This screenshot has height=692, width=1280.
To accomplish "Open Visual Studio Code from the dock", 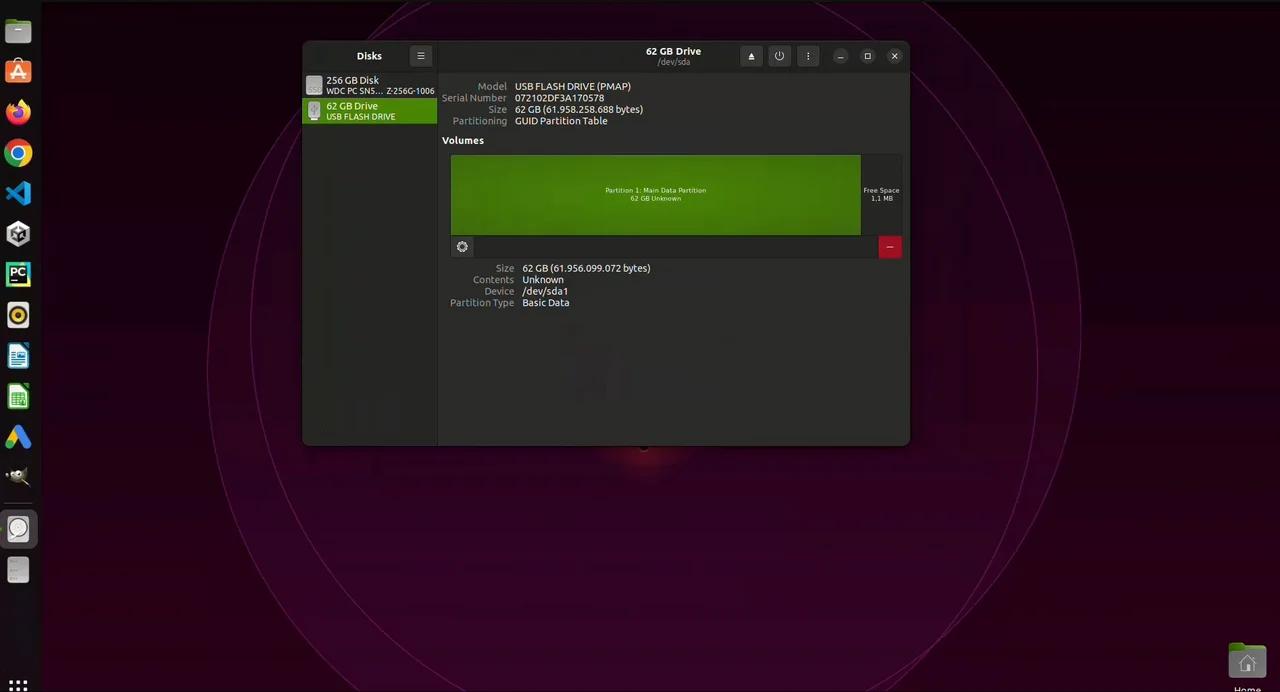I will click(x=18, y=193).
